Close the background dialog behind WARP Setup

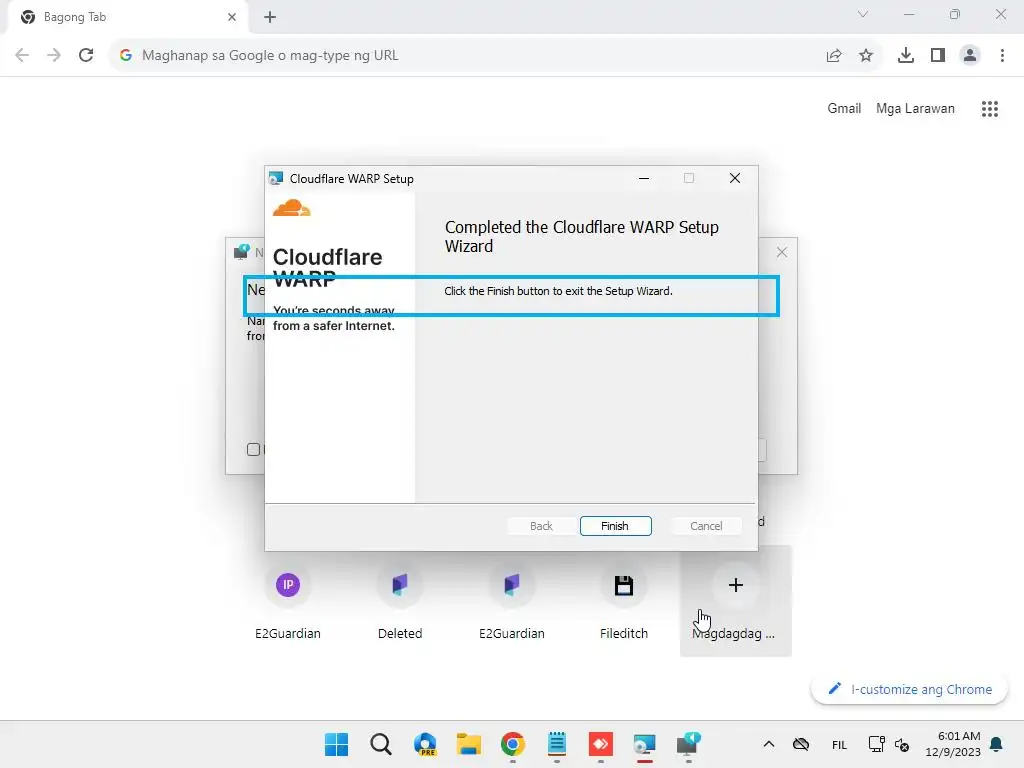[782, 252]
